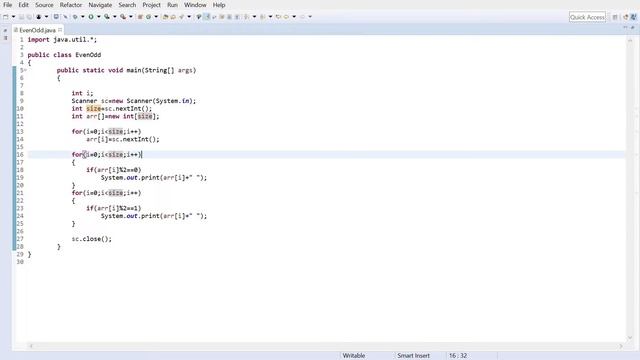The height and width of the screenshot is (360, 640).
Task: Open the Window menu
Action: coord(195,5)
